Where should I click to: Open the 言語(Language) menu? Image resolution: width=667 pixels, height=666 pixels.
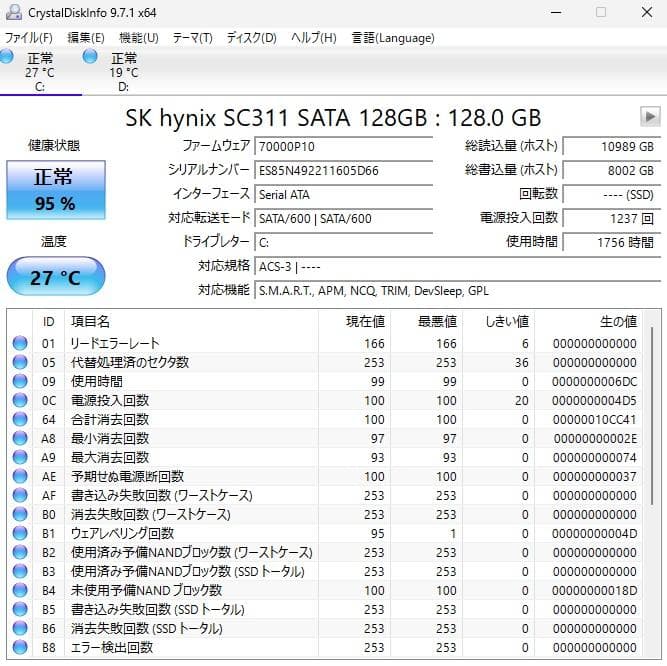click(x=393, y=38)
